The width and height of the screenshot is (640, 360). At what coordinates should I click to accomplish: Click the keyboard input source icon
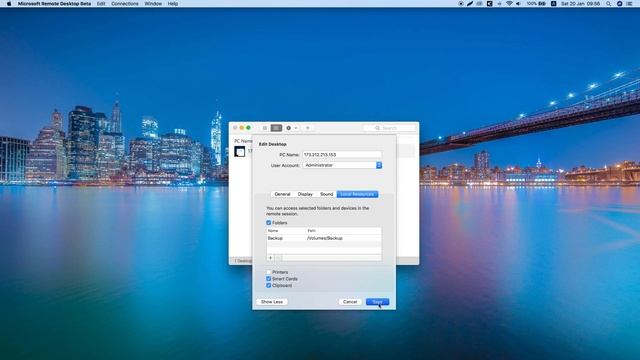click(x=553, y=4)
